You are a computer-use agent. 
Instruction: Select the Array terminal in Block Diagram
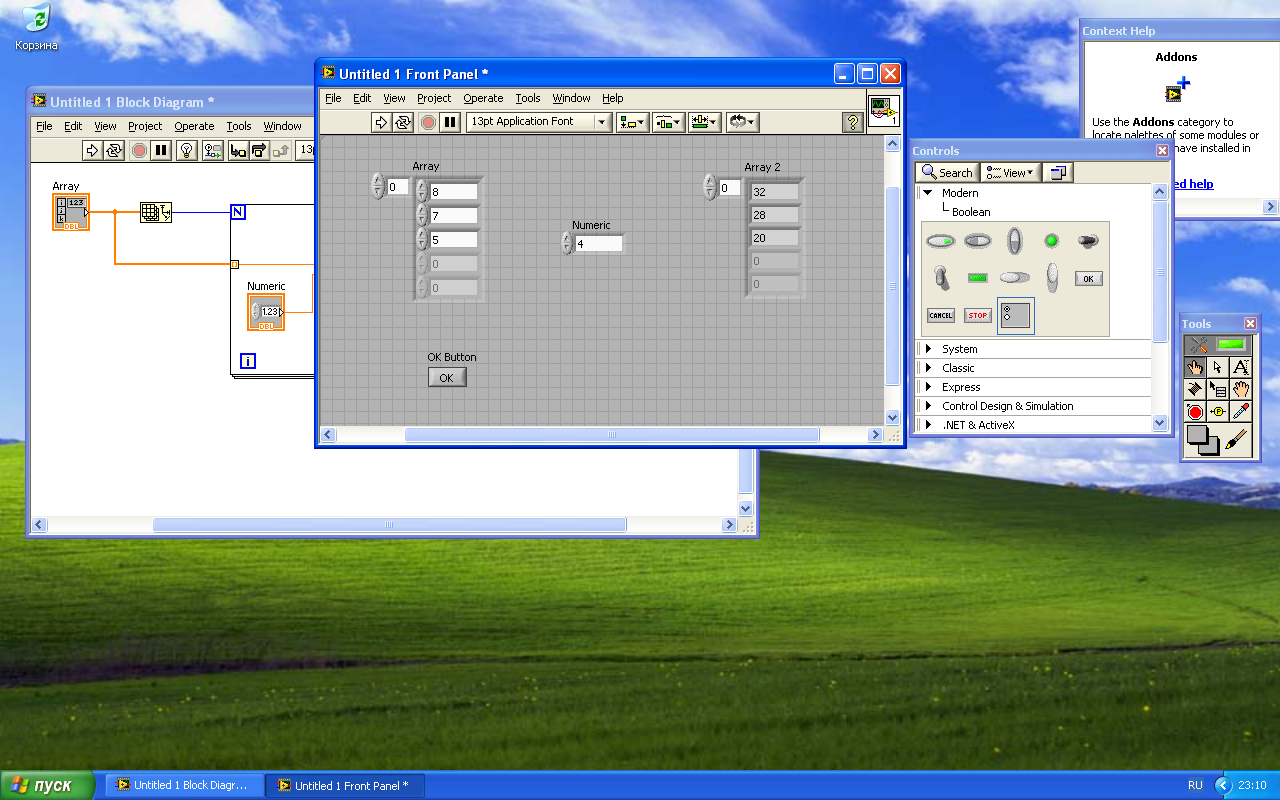point(71,213)
